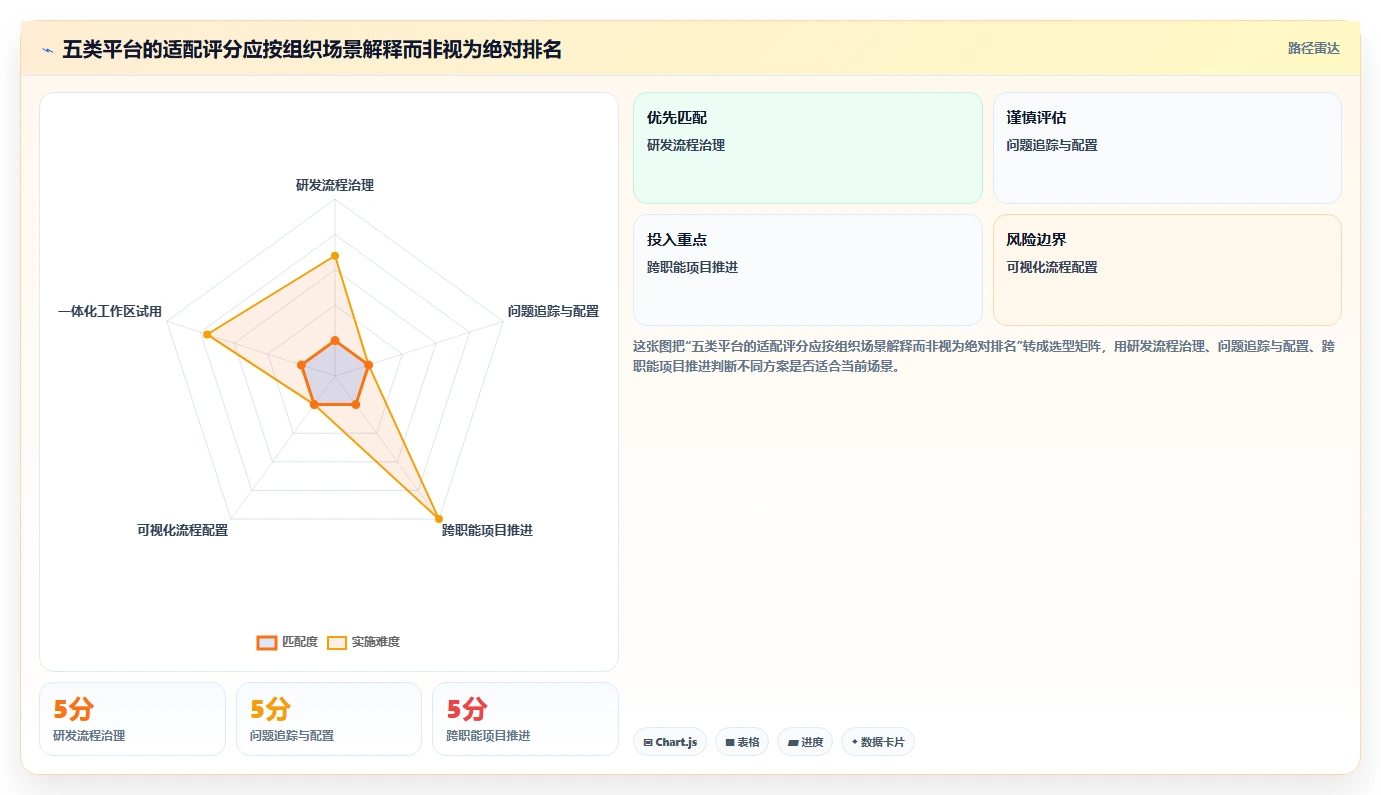The width and height of the screenshot is (1381, 795).
Task: Click the radar axis label 跨职能项目推进
Action: pos(488,530)
